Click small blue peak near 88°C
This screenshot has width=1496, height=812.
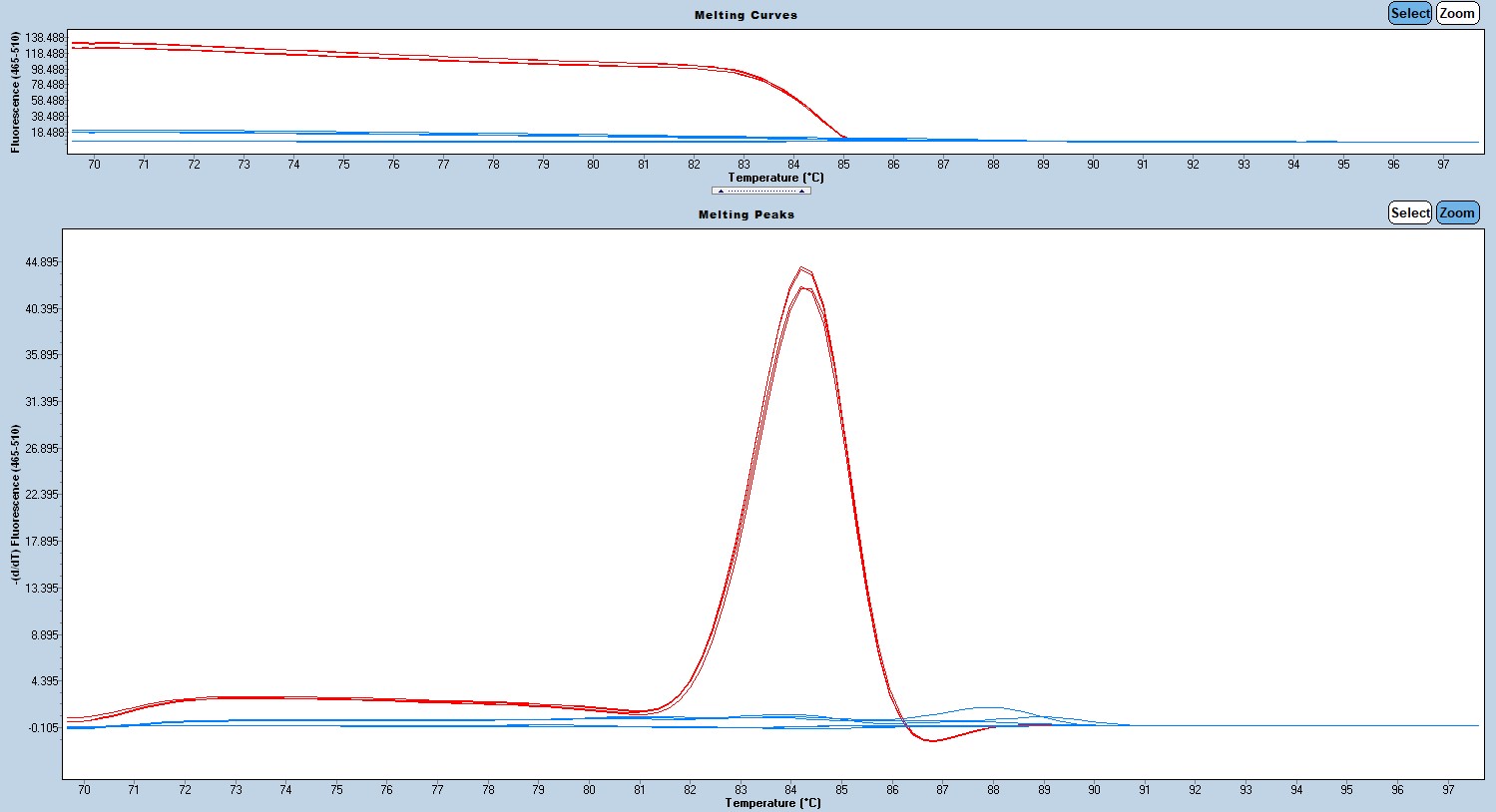pyautogui.click(x=985, y=707)
